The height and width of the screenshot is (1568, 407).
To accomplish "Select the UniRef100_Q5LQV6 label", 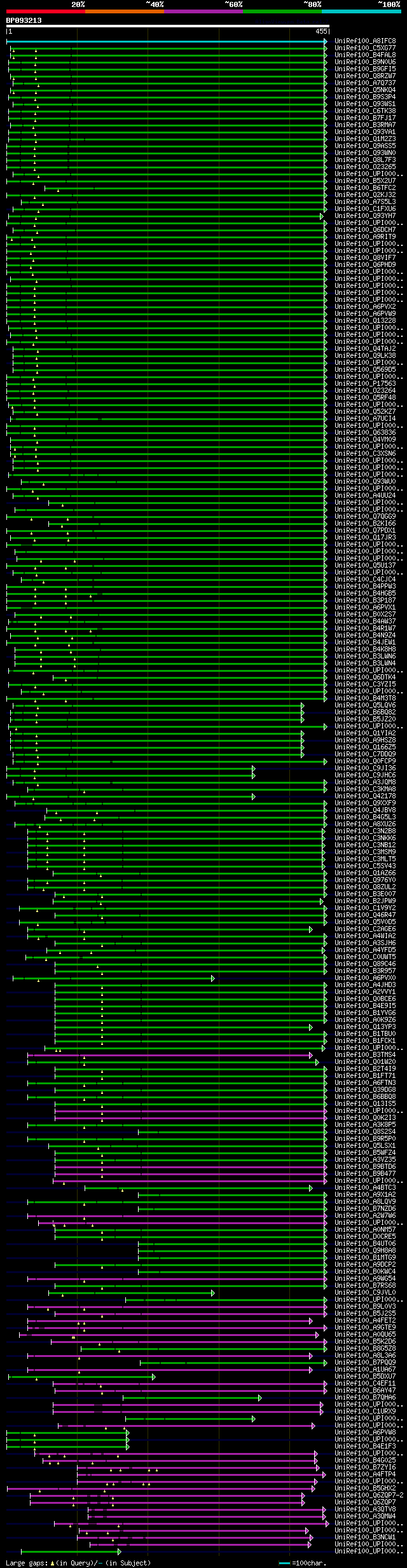I will (365, 706).
